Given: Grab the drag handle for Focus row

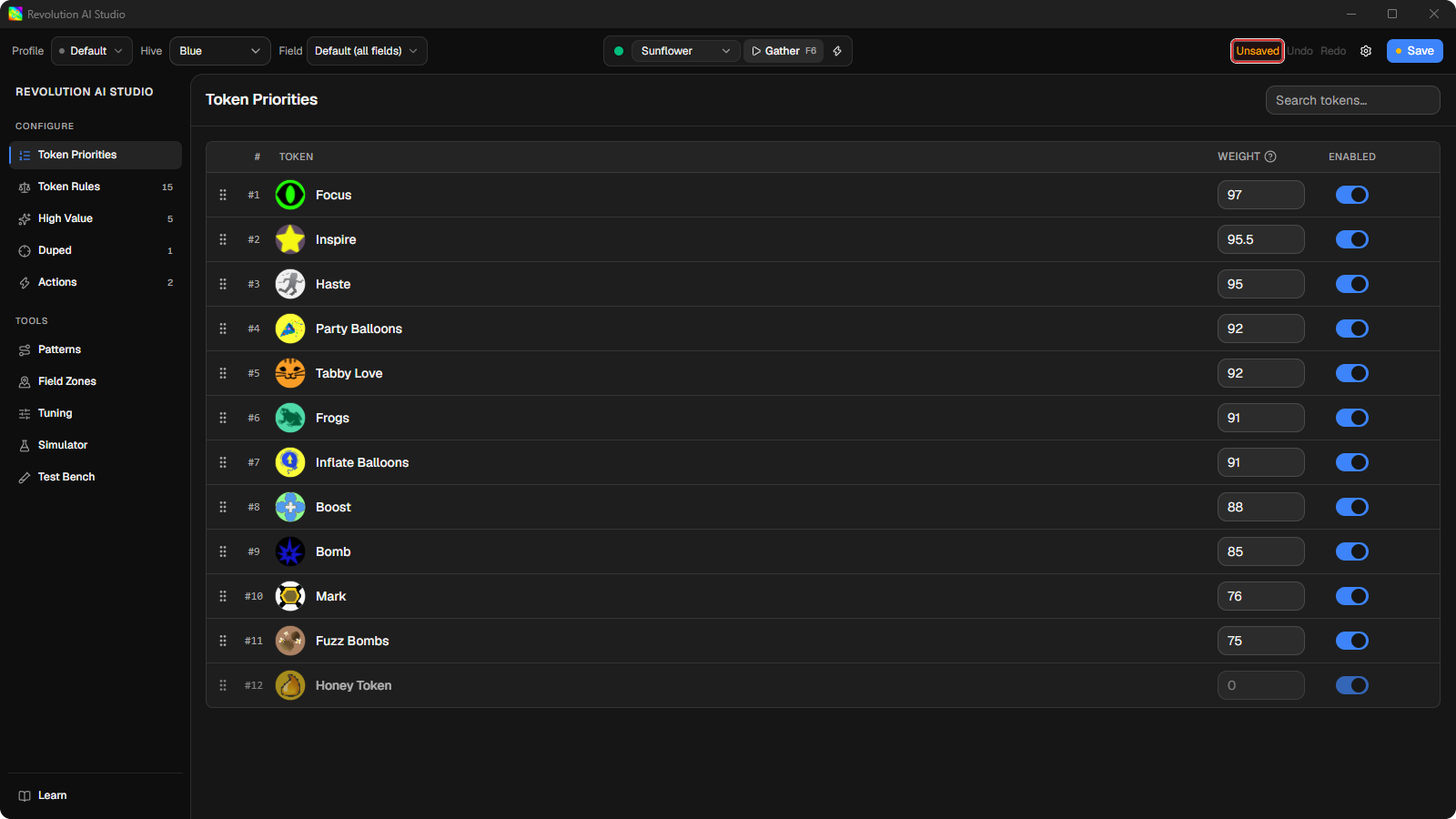Looking at the screenshot, I should [223, 195].
